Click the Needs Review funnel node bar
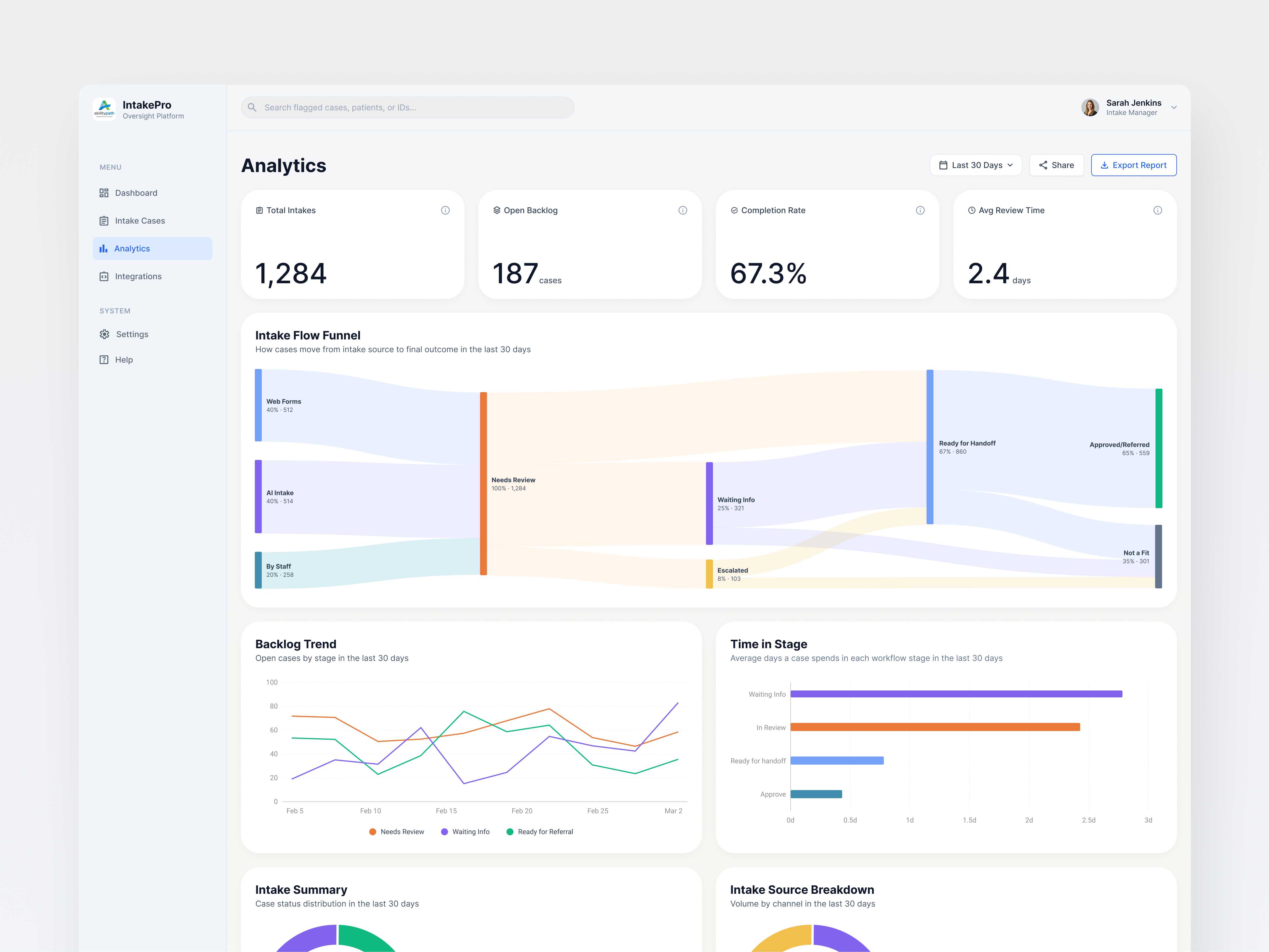Image resolution: width=1269 pixels, height=952 pixels. [484, 484]
